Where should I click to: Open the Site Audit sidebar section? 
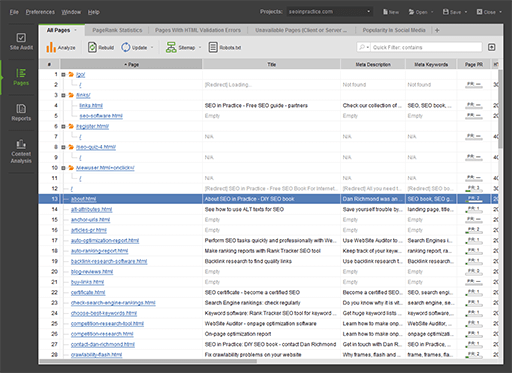pyautogui.click(x=21, y=41)
